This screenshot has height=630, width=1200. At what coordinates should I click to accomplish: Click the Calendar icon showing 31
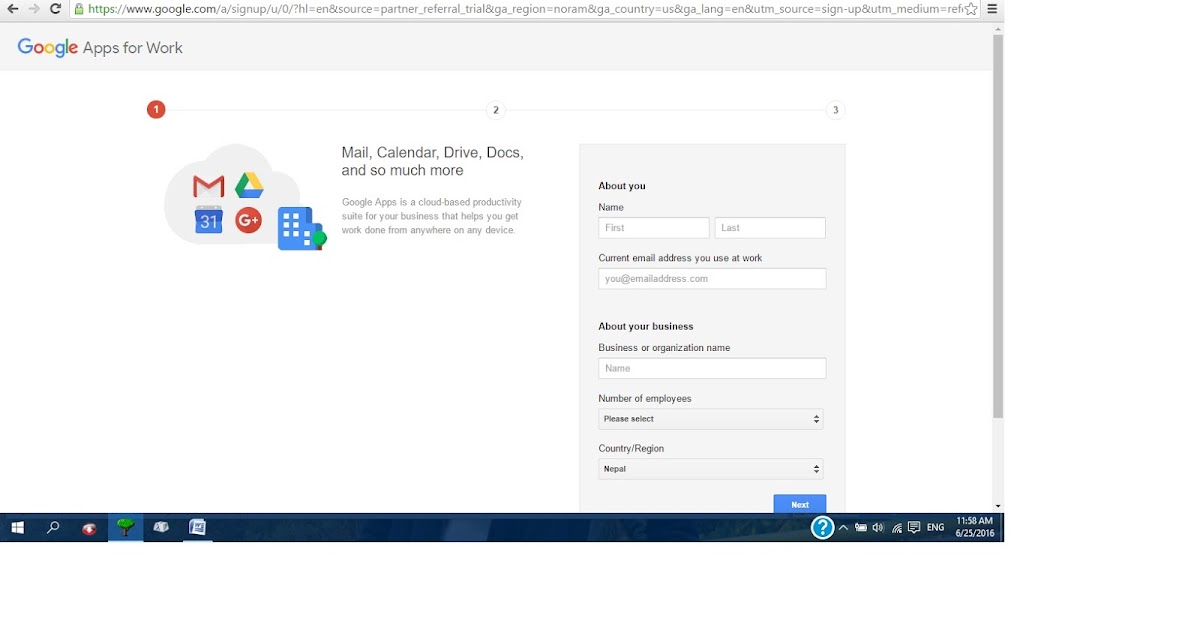click(x=208, y=221)
